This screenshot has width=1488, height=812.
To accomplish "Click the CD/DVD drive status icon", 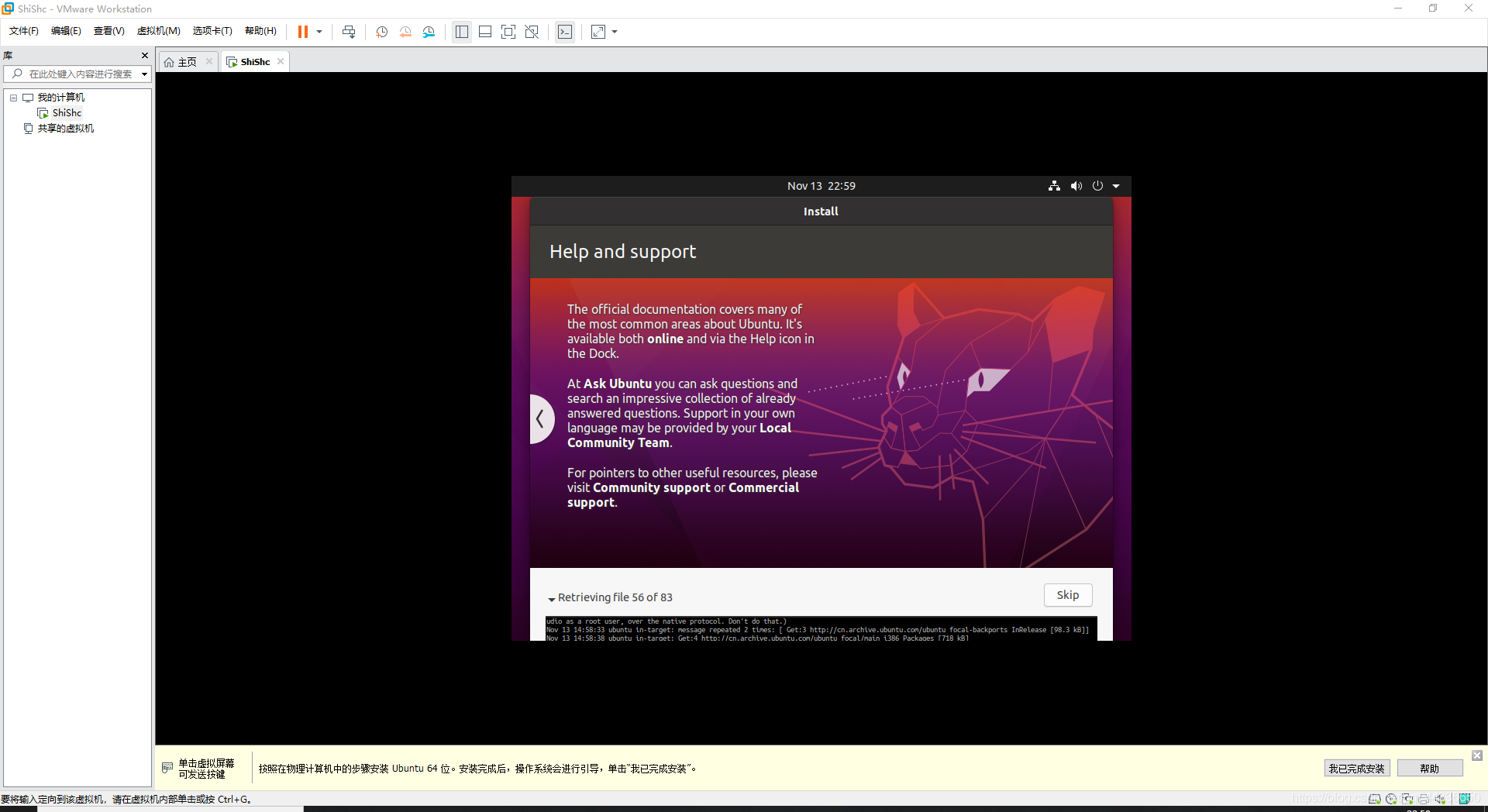I will click(x=1391, y=799).
